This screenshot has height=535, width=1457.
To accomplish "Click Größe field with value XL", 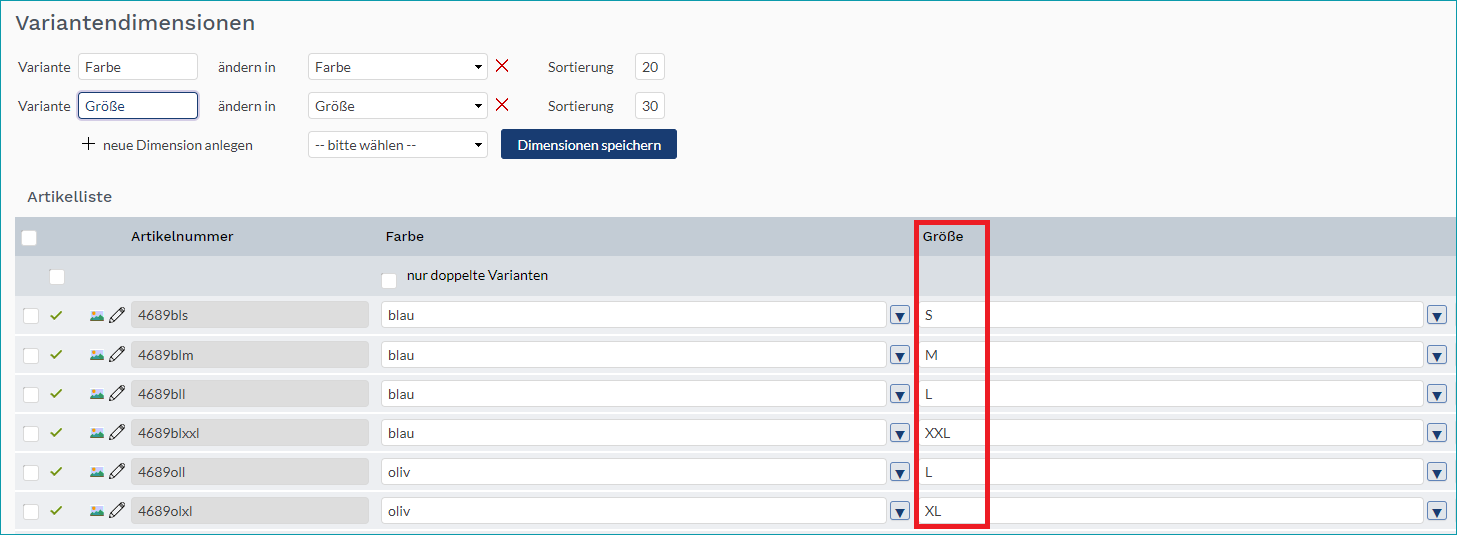I will [1171, 511].
